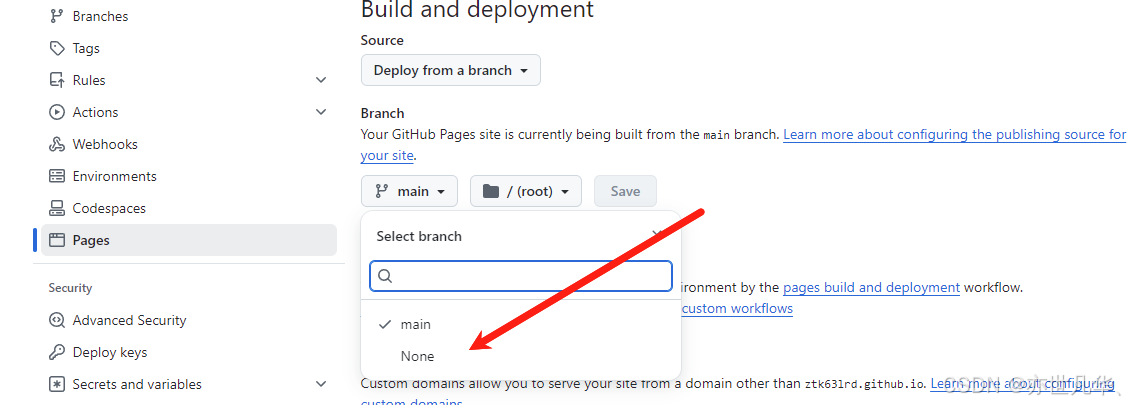1139x405 pixels.
Task: Open the main branch selector button
Action: coord(409,192)
